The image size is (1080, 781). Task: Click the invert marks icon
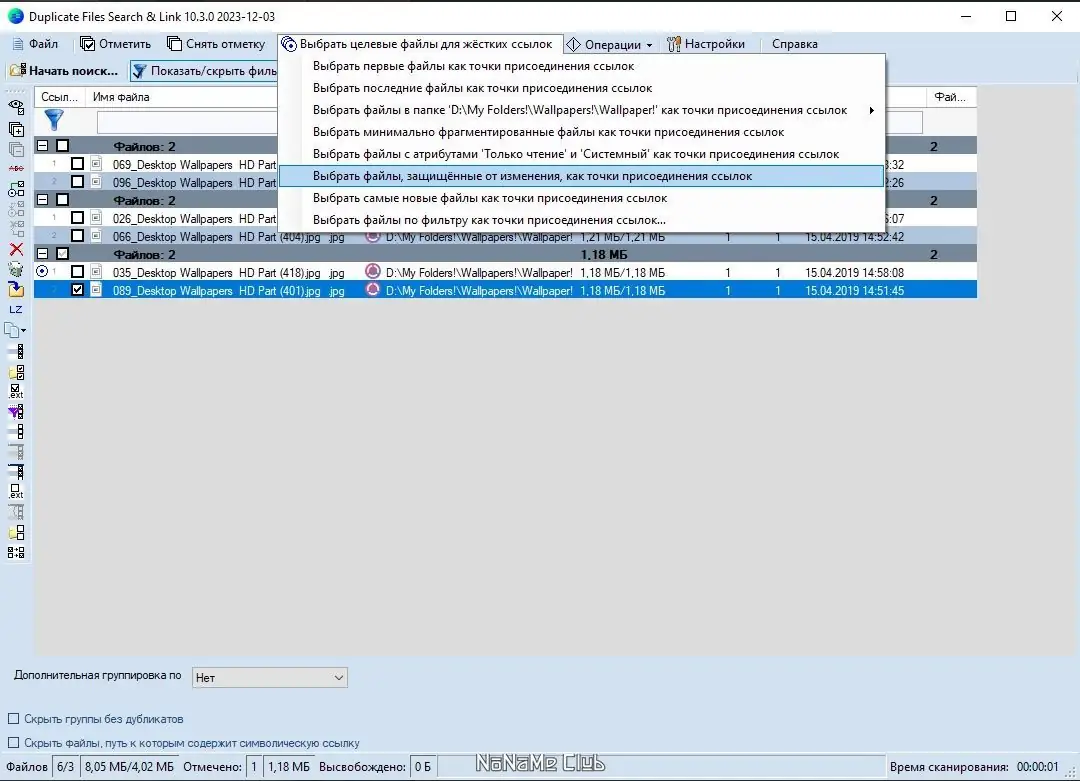(x=16, y=552)
